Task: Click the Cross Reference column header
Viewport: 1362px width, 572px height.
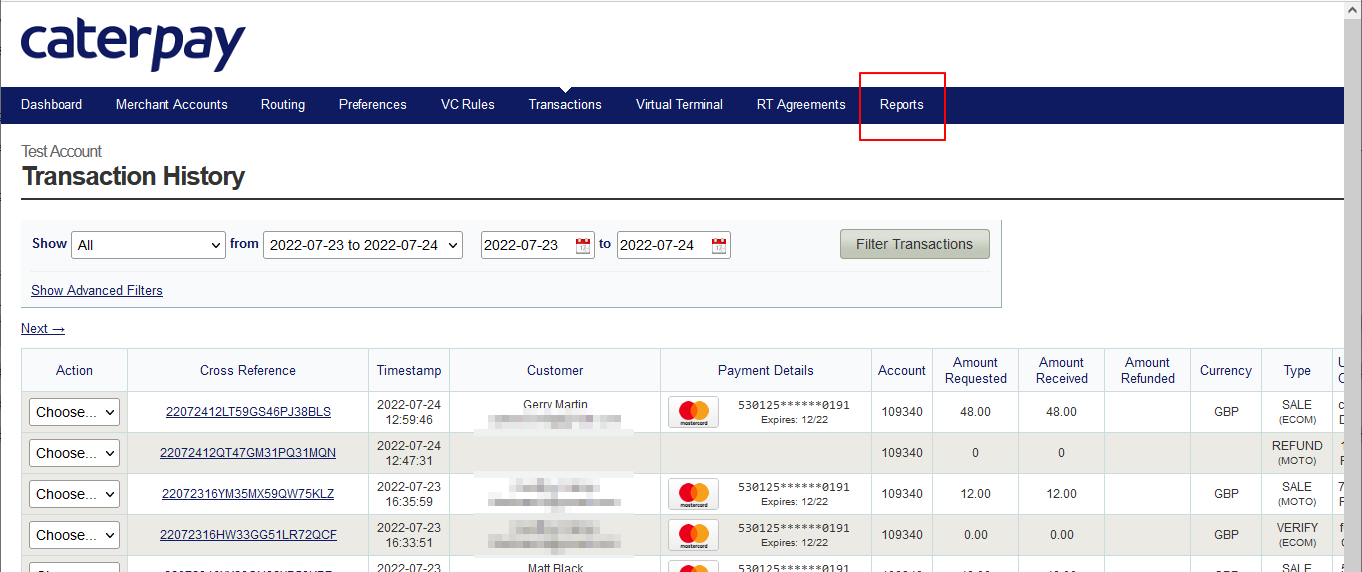Action: point(248,370)
